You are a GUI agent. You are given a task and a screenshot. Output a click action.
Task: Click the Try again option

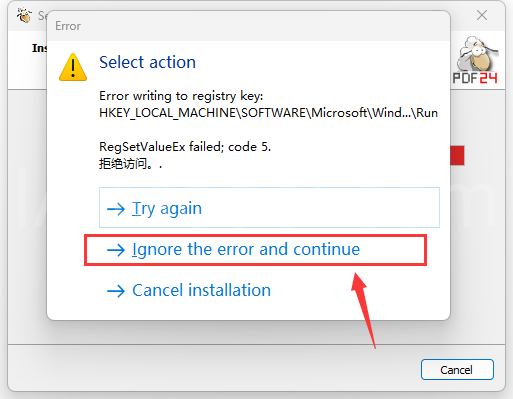point(269,207)
